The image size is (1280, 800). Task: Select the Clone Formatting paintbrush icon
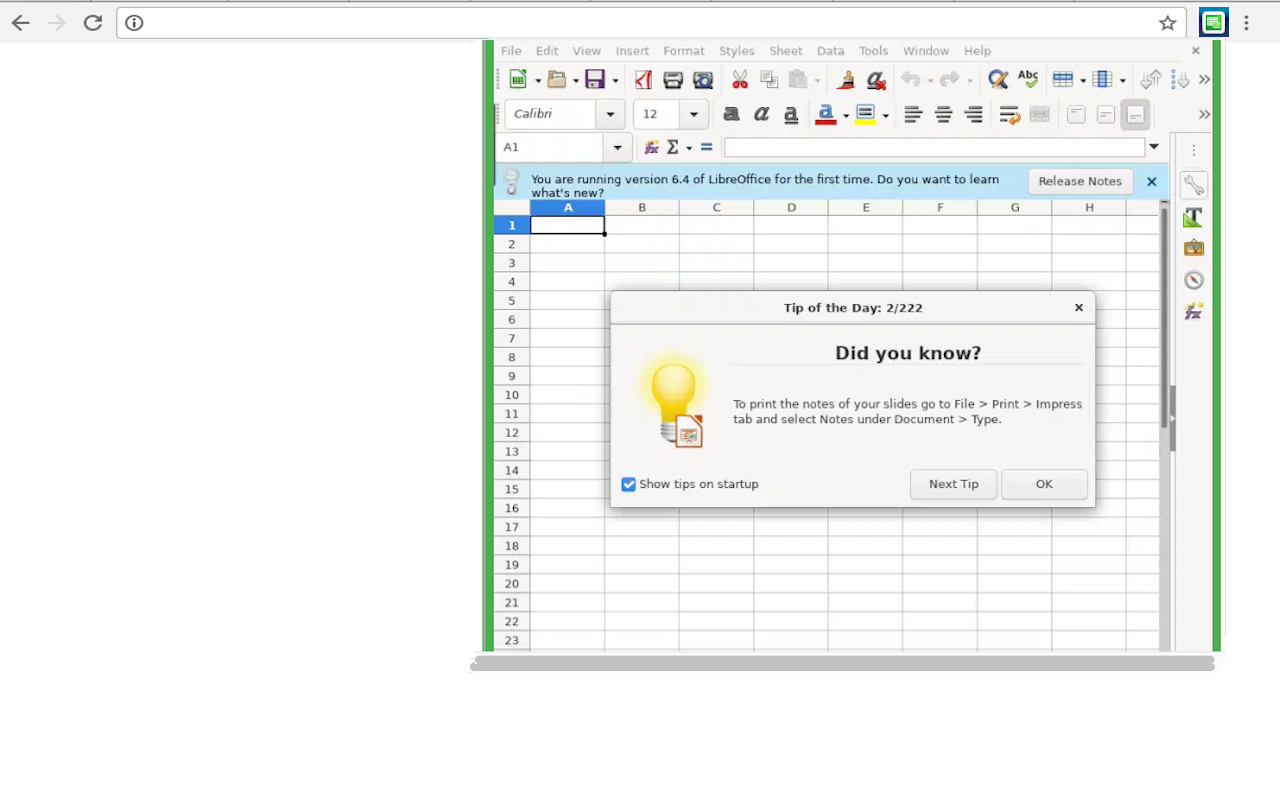coord(846,80)
